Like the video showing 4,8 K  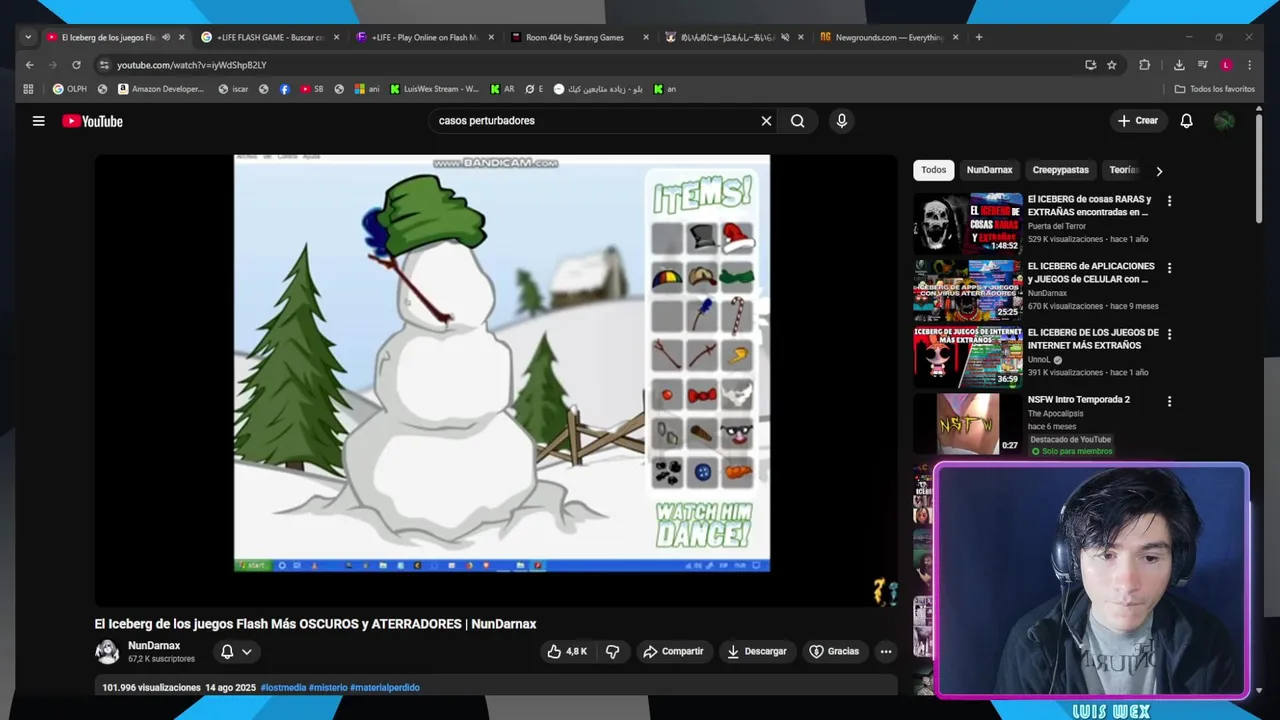[566, 651]
